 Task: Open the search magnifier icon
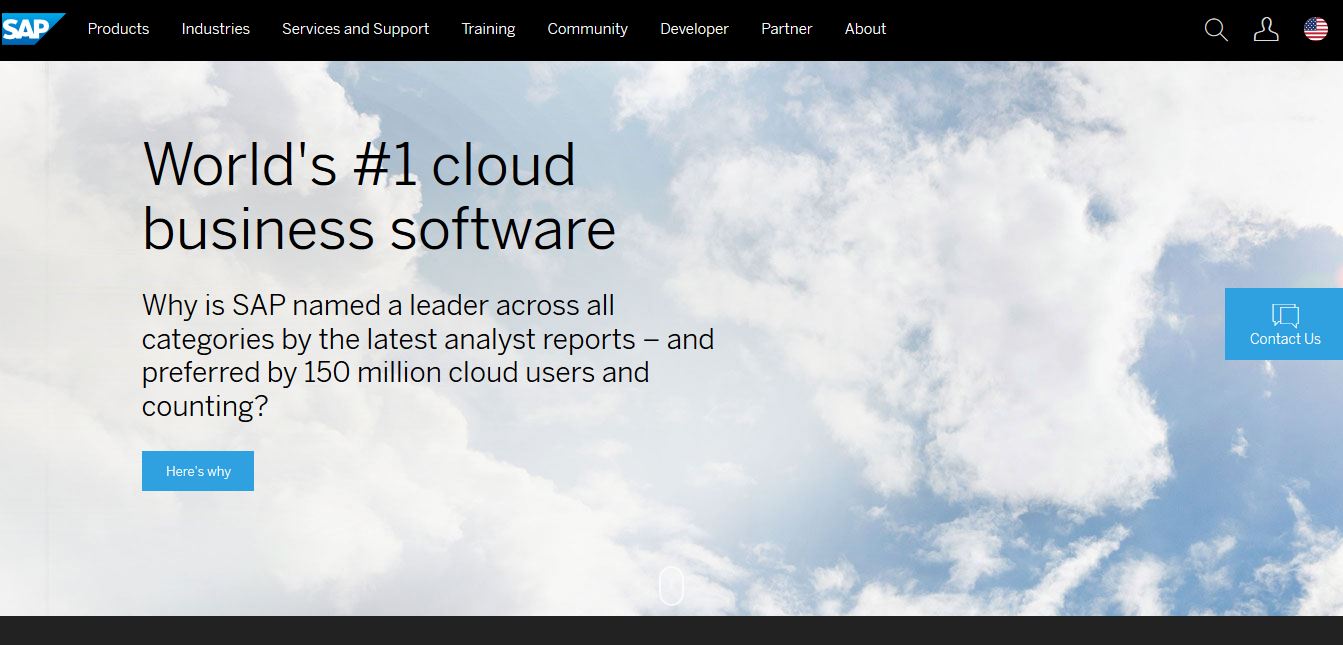[x=1216, y=30]
